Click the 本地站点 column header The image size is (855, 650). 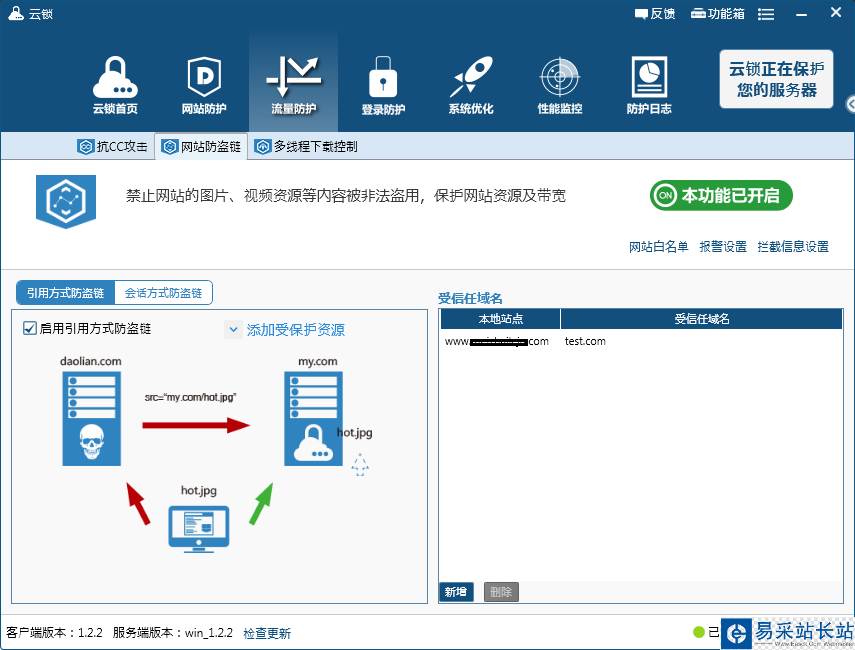pyautogui.click(x=501, y=318)
